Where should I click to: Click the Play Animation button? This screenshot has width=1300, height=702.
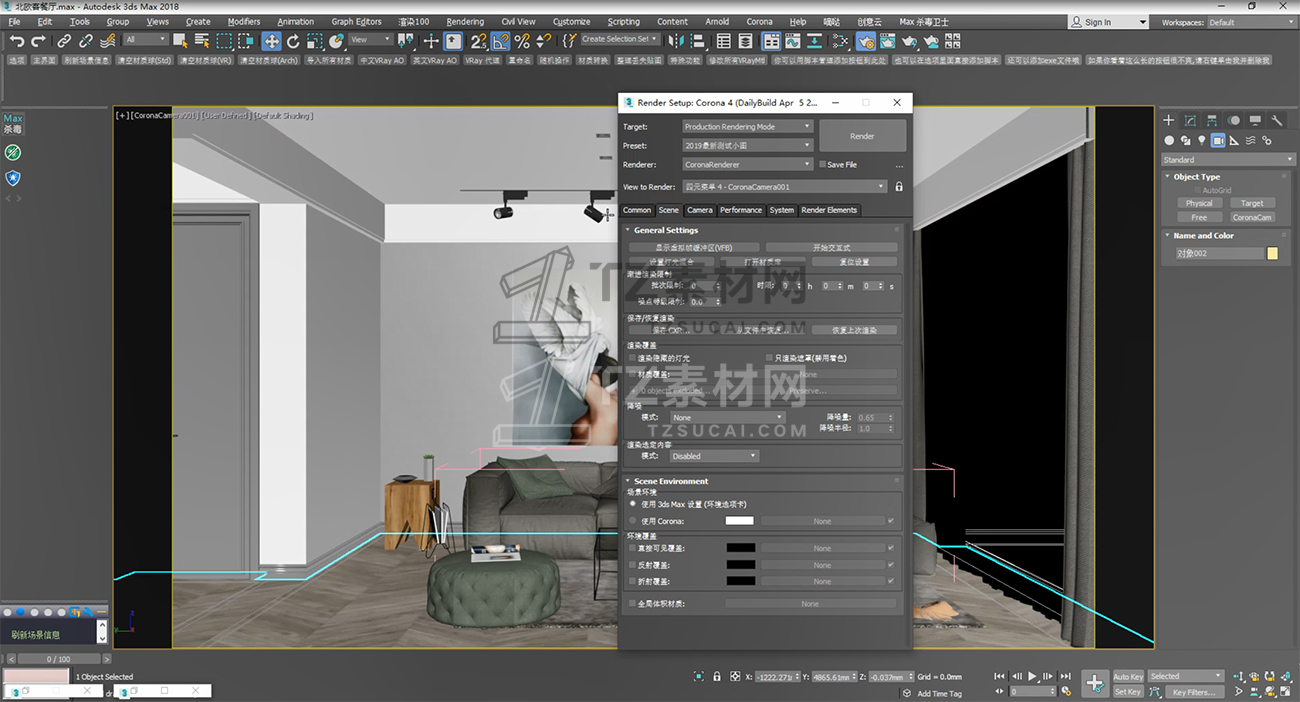point(1033,677)
